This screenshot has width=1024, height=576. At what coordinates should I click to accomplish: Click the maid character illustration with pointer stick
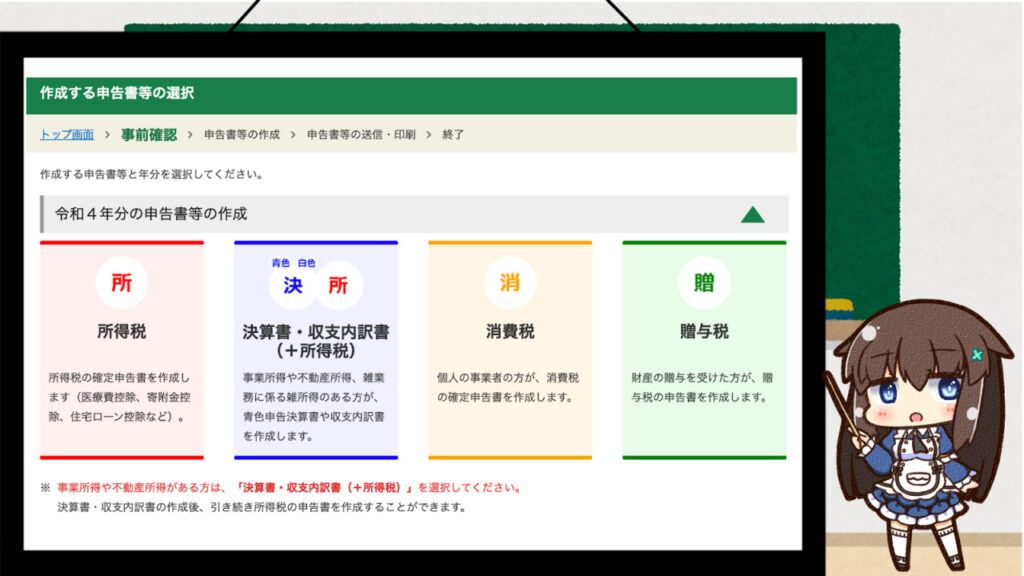pos(918,434)
